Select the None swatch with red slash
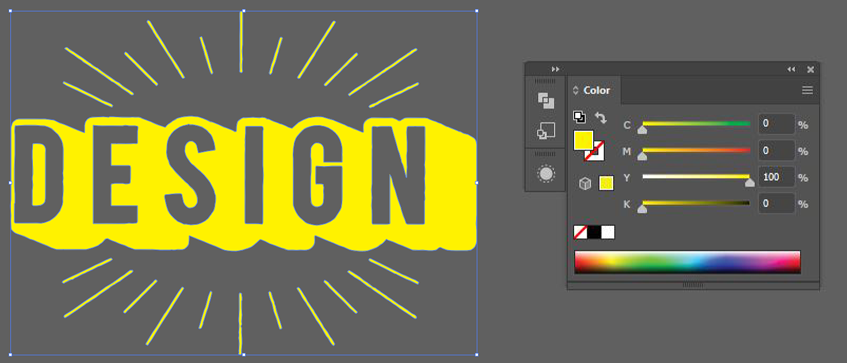 pos(580,232)
